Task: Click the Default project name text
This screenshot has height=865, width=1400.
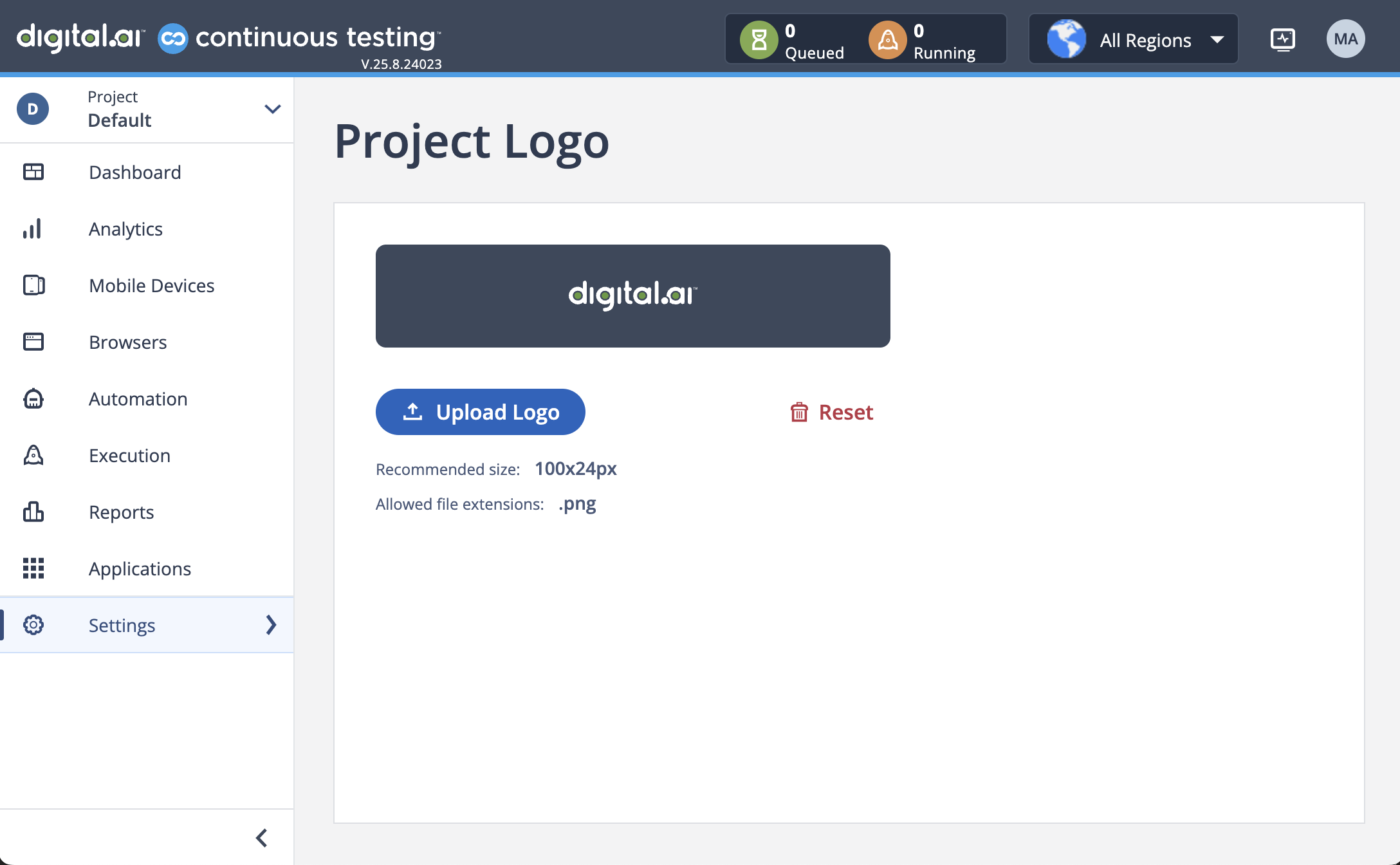Action: pos(120,120)
